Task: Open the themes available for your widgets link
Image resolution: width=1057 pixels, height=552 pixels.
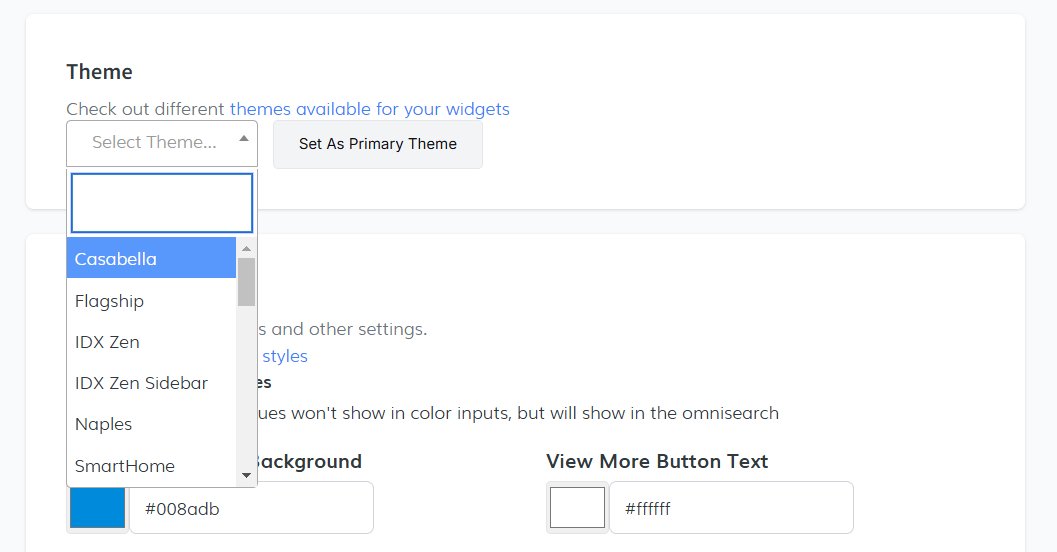Action: tap(369, 109)
